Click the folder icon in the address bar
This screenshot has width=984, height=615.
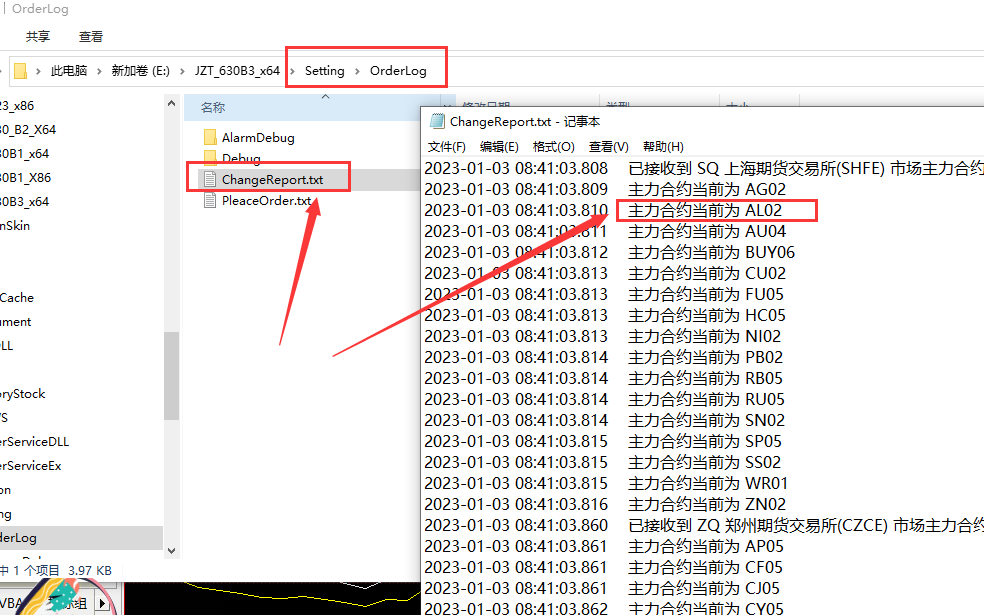click(20, 71)
